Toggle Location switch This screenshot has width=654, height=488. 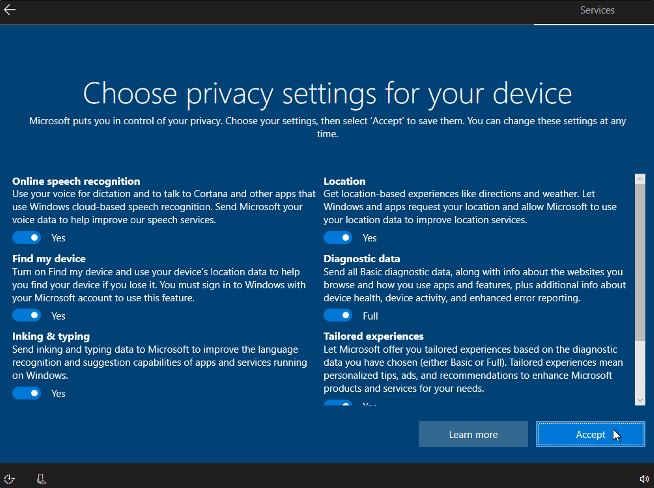(338, 238)
